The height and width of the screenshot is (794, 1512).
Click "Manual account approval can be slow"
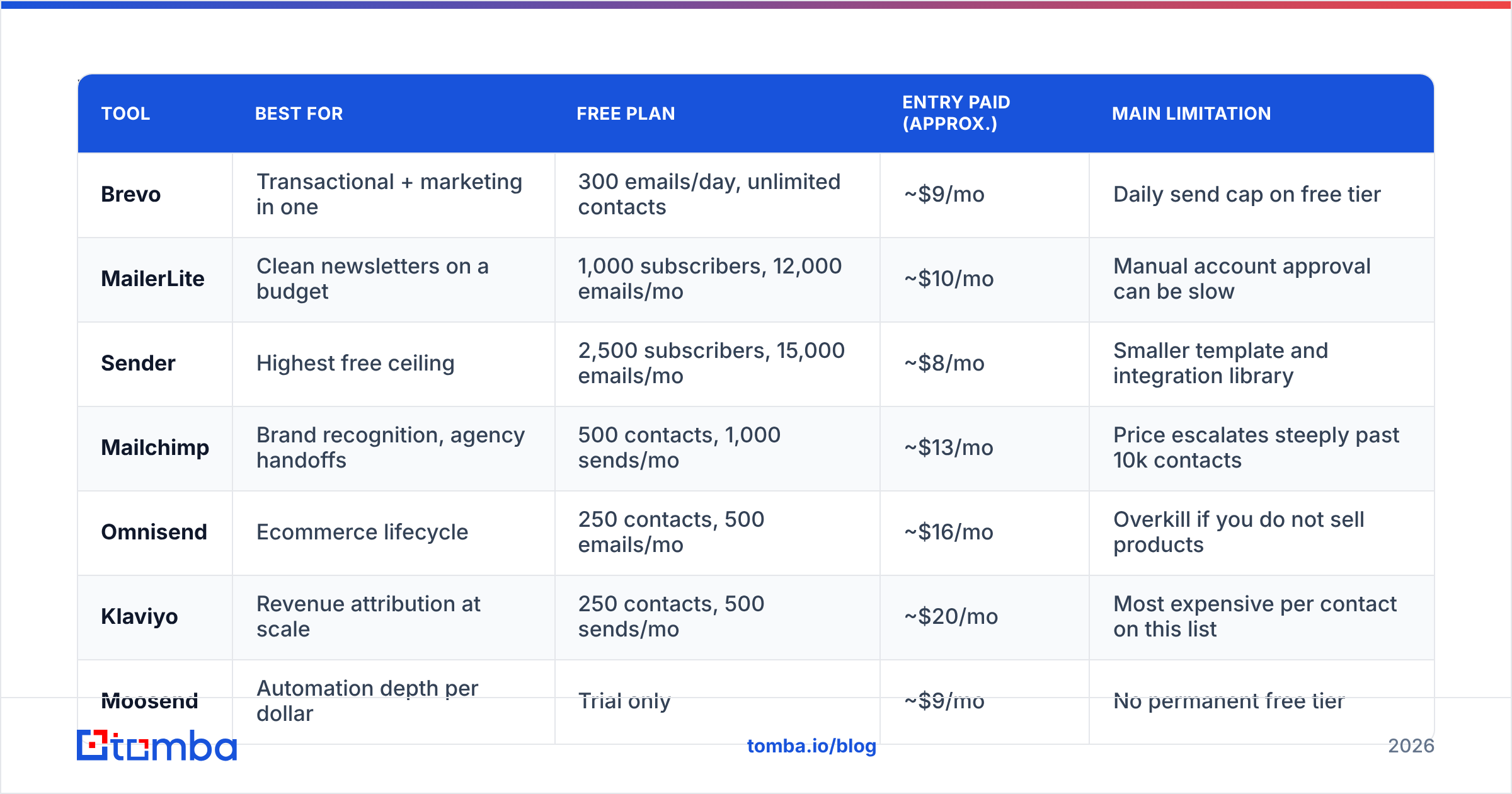tap(1242, 279)
